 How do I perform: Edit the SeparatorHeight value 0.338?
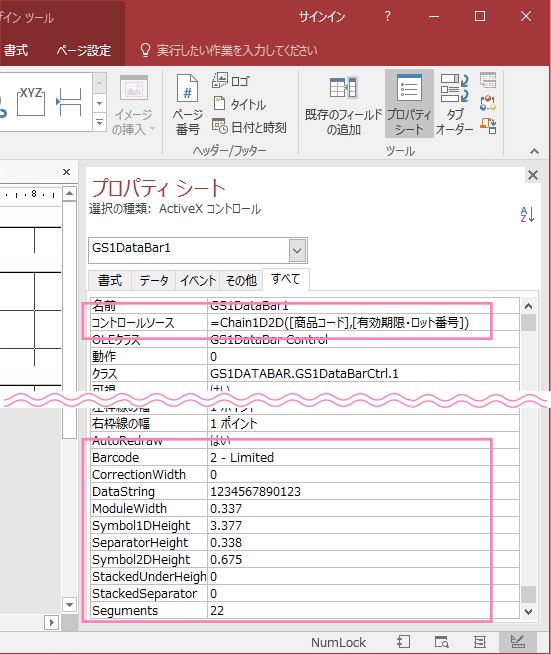coord(363,543)
